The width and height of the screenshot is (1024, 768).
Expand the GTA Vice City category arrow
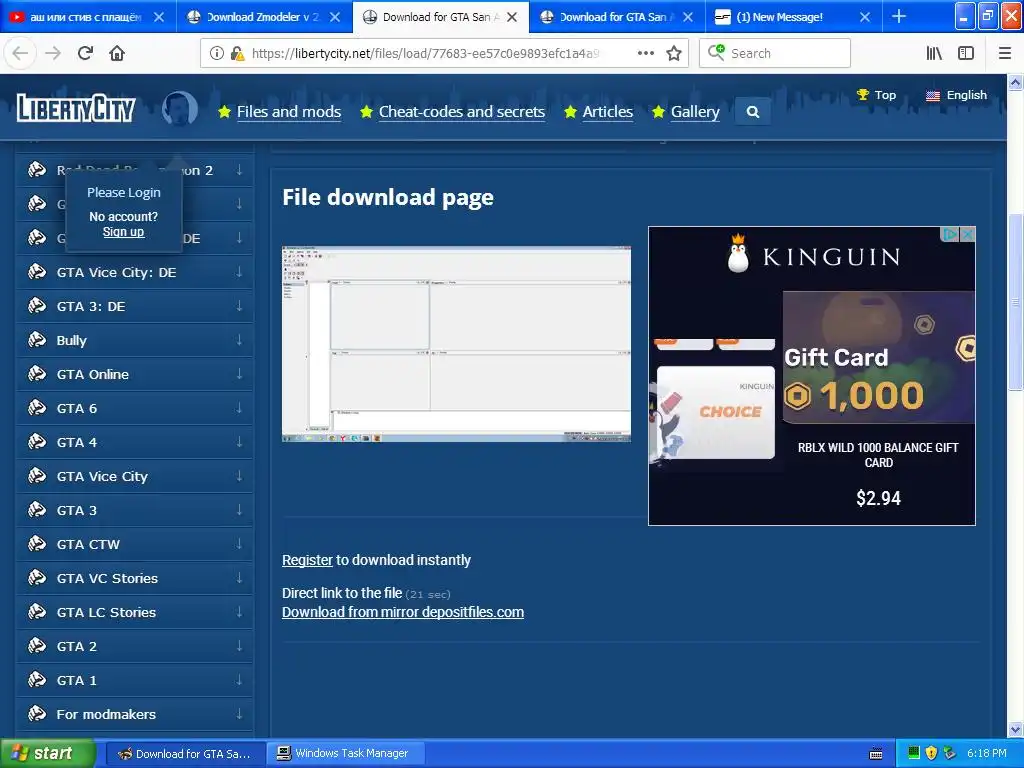(x=239, y=475)
